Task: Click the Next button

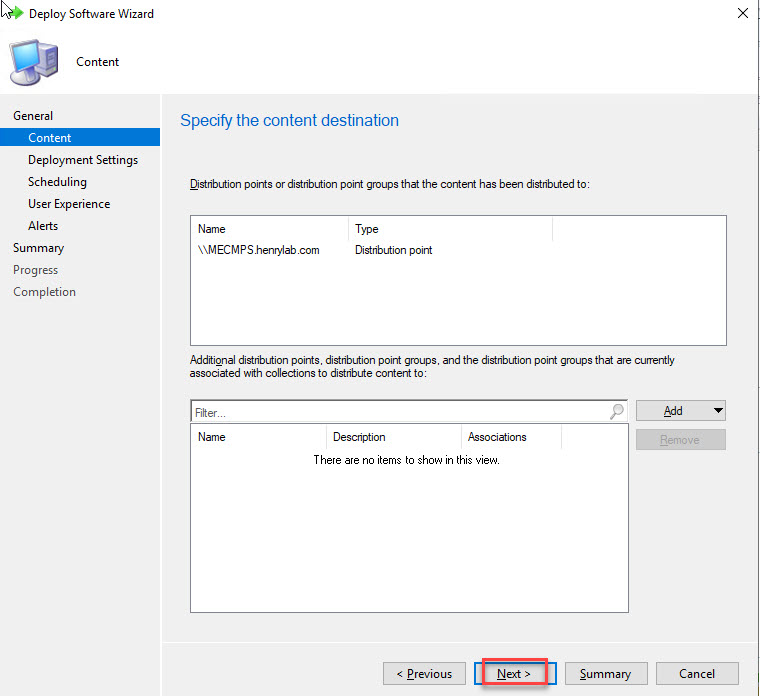Action: coord(514,673)
